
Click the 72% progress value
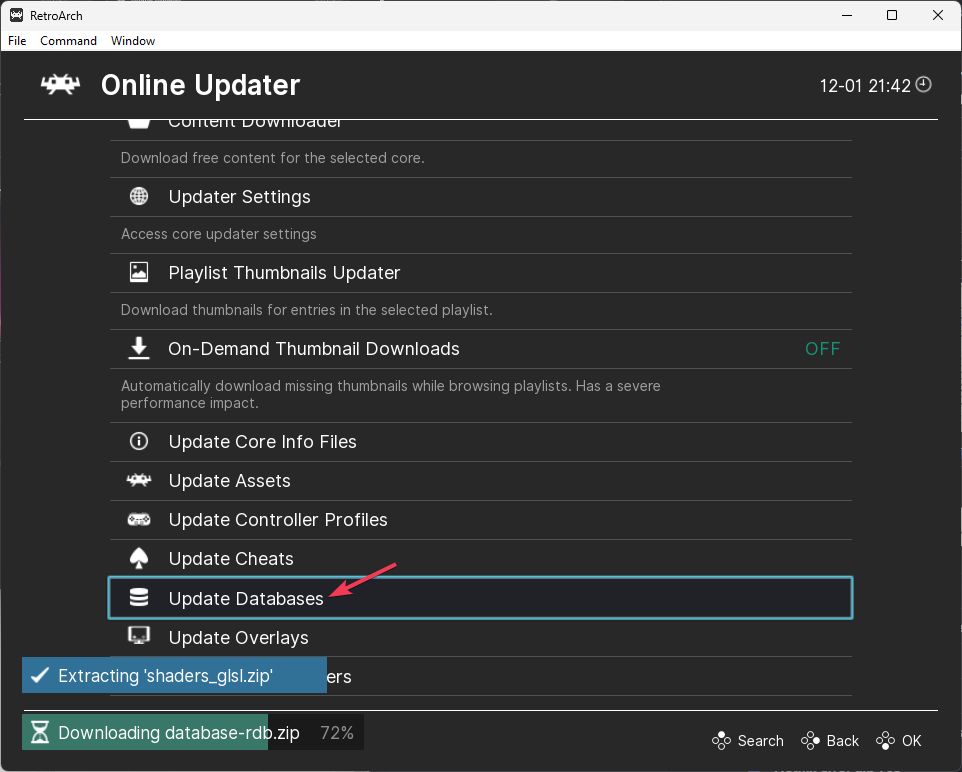pyautogui.click(x=337, y=733)
